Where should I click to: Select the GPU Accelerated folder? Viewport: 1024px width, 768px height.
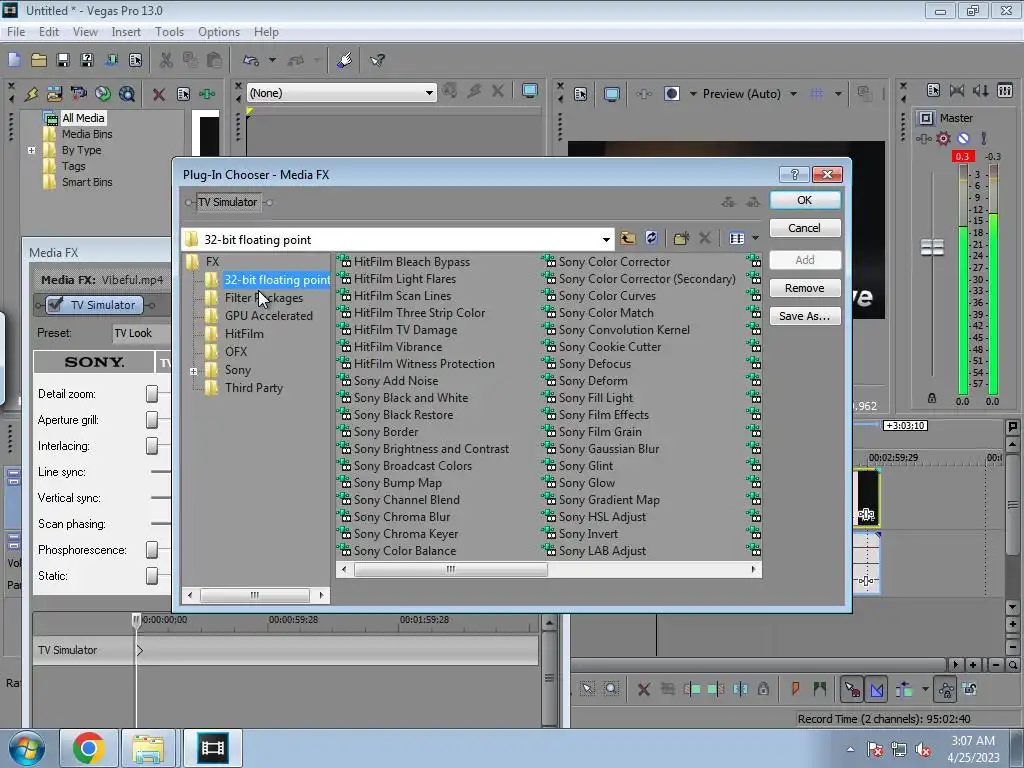268,315
